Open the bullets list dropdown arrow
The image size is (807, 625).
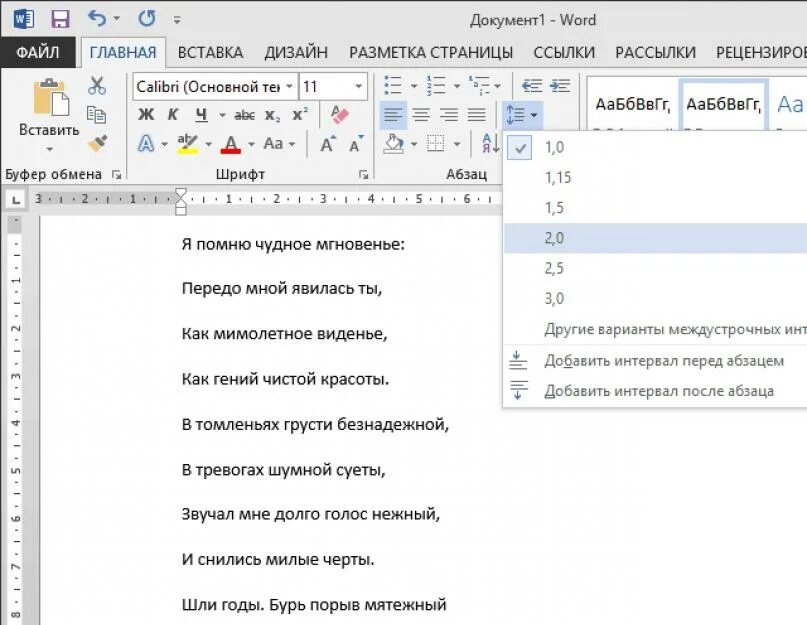(x=414, y=86)
